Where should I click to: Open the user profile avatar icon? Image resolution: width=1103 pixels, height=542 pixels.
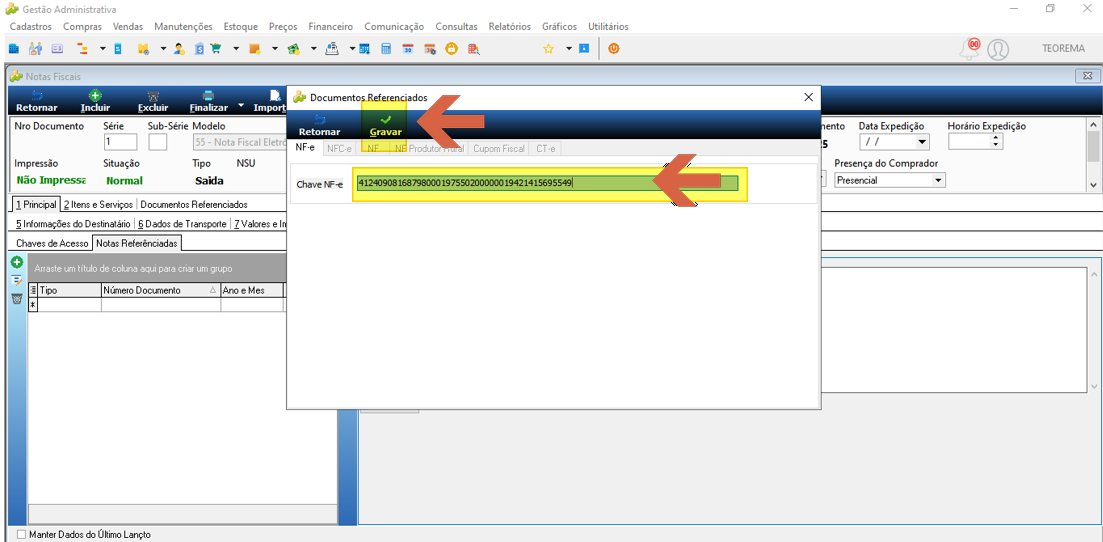[x=997, y=49]
